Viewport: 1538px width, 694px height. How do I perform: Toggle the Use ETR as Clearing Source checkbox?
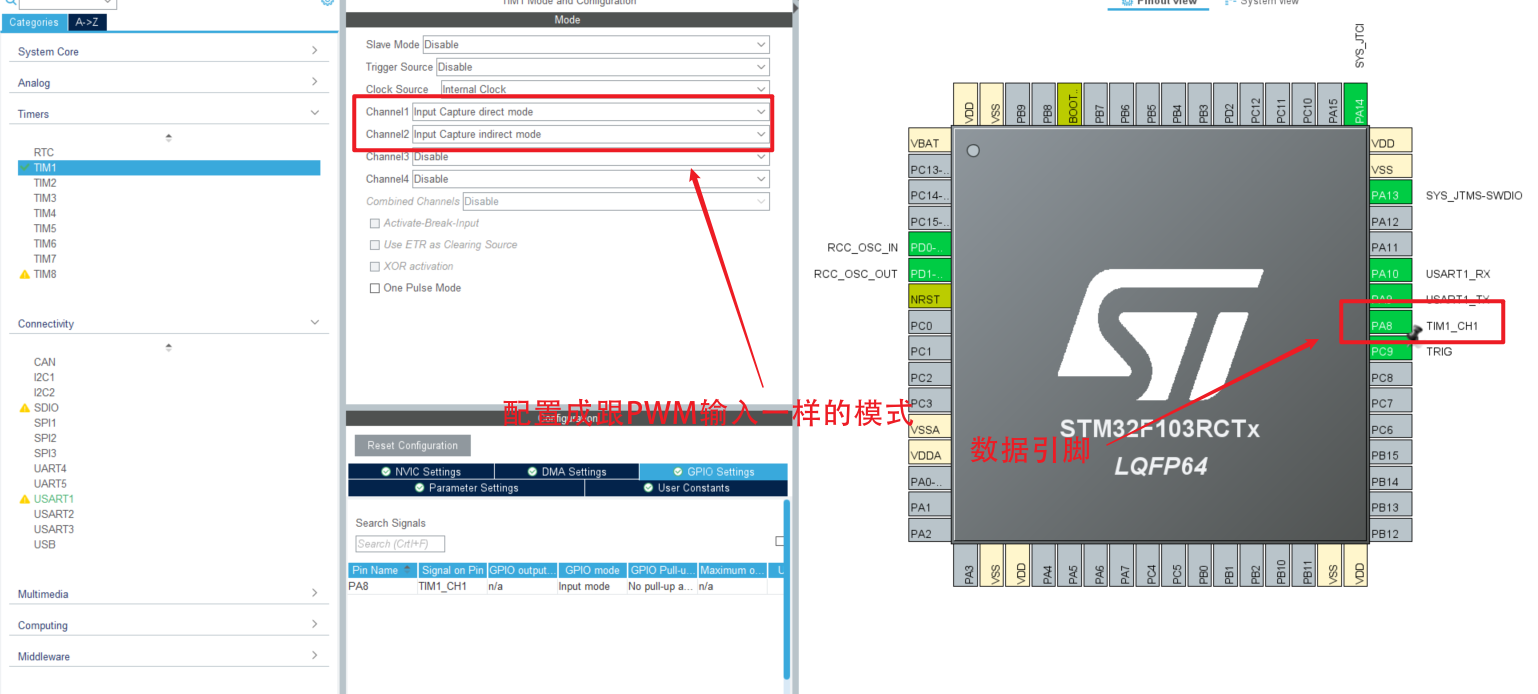[375, 245]
